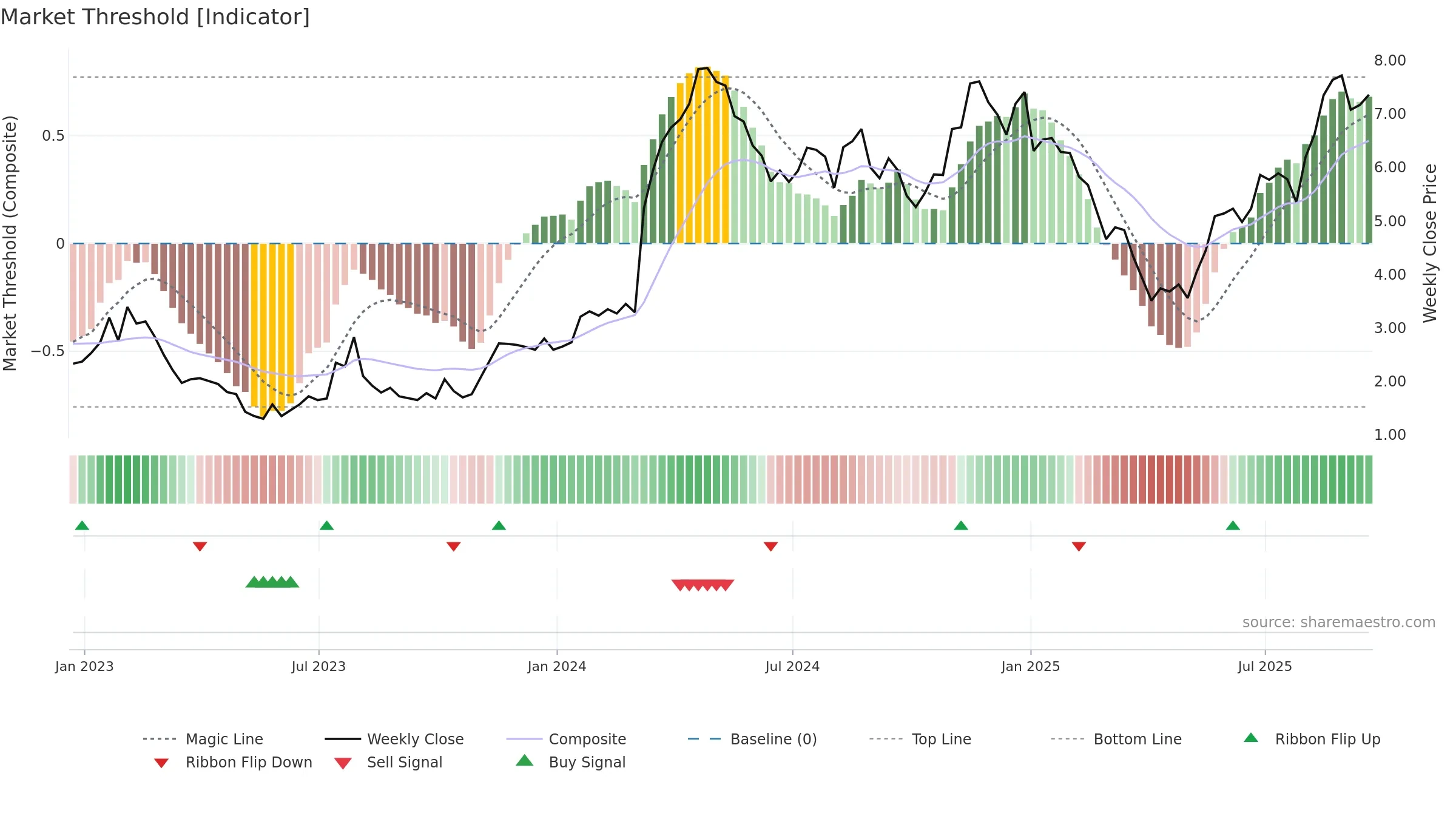Click the −0.5 composite axis tick
The width and height of the screenshot is (1456, 819).
[x=48, y=351]
